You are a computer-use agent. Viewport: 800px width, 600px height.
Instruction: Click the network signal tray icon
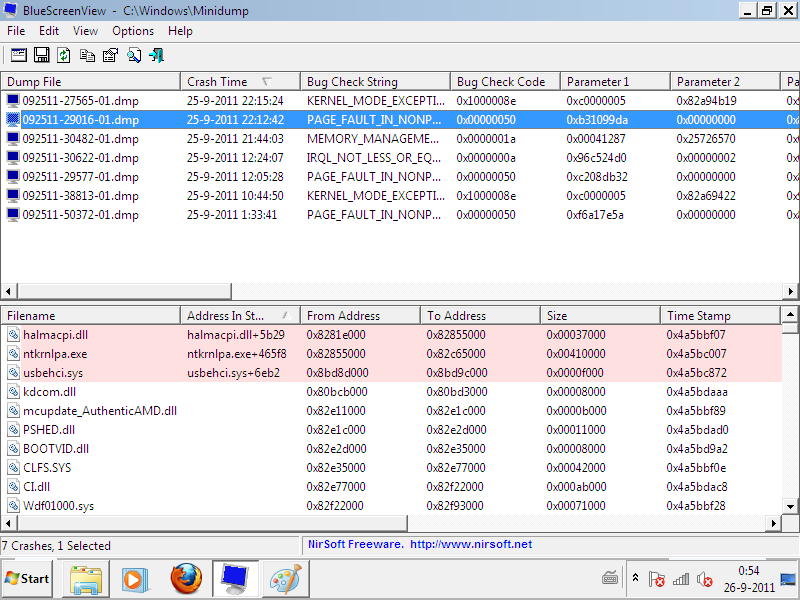(x=681, y=579)
